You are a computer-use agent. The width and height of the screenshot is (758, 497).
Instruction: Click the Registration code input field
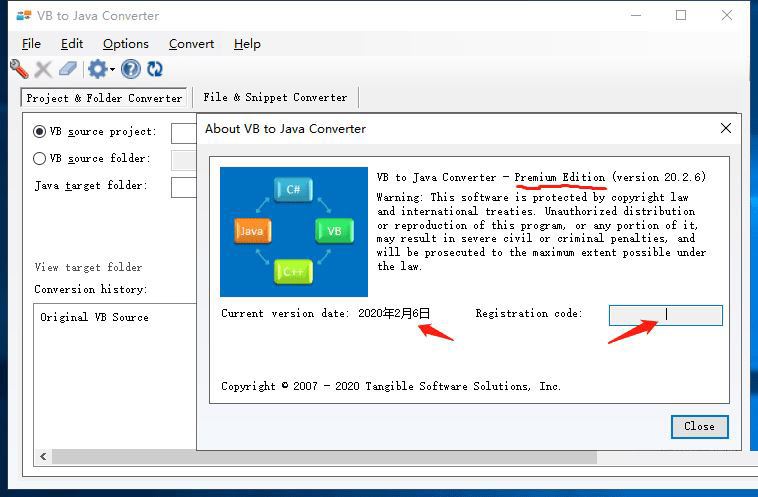(666, 315)
